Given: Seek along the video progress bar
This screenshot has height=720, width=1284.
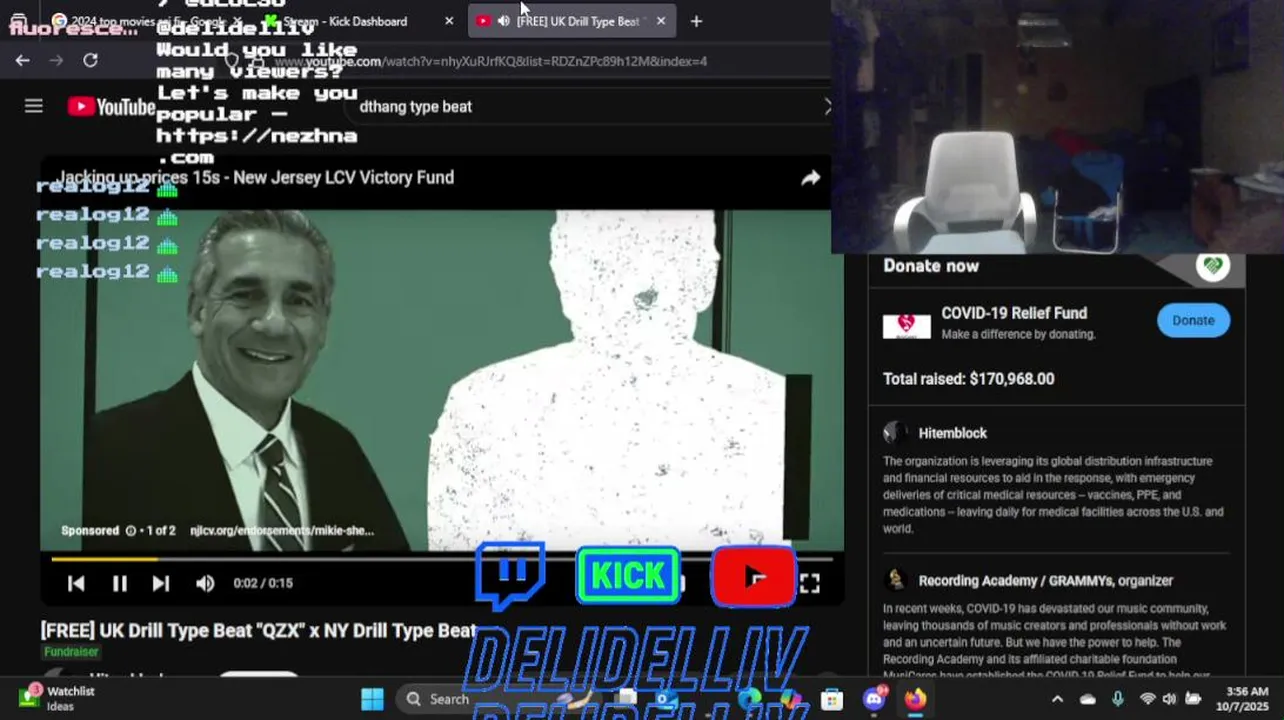Looking at the screenshot, I should click(442, 559).
